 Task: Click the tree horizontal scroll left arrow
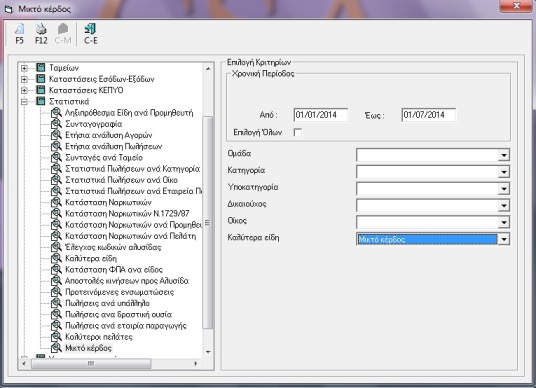(x=24, y=363)
